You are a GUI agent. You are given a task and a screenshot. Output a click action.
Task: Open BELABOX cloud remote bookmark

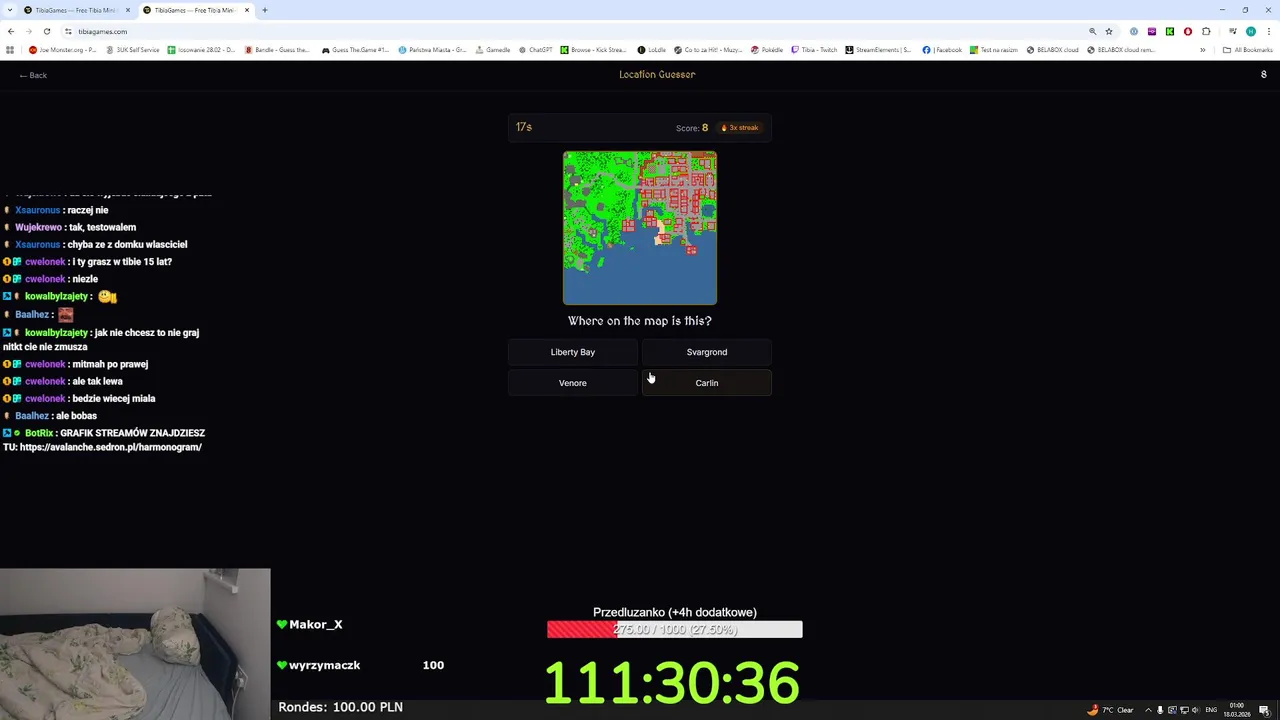[1121, 50]
